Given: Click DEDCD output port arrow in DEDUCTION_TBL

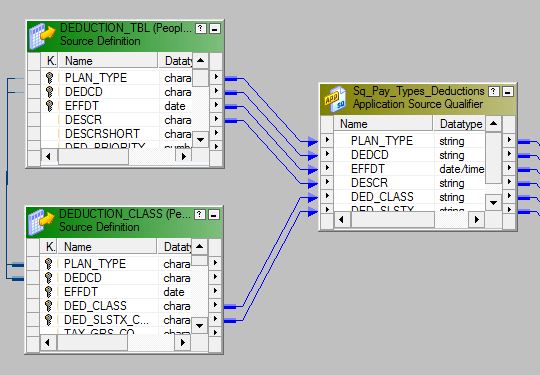Looking at the screenshot, I should click(216, 91).
